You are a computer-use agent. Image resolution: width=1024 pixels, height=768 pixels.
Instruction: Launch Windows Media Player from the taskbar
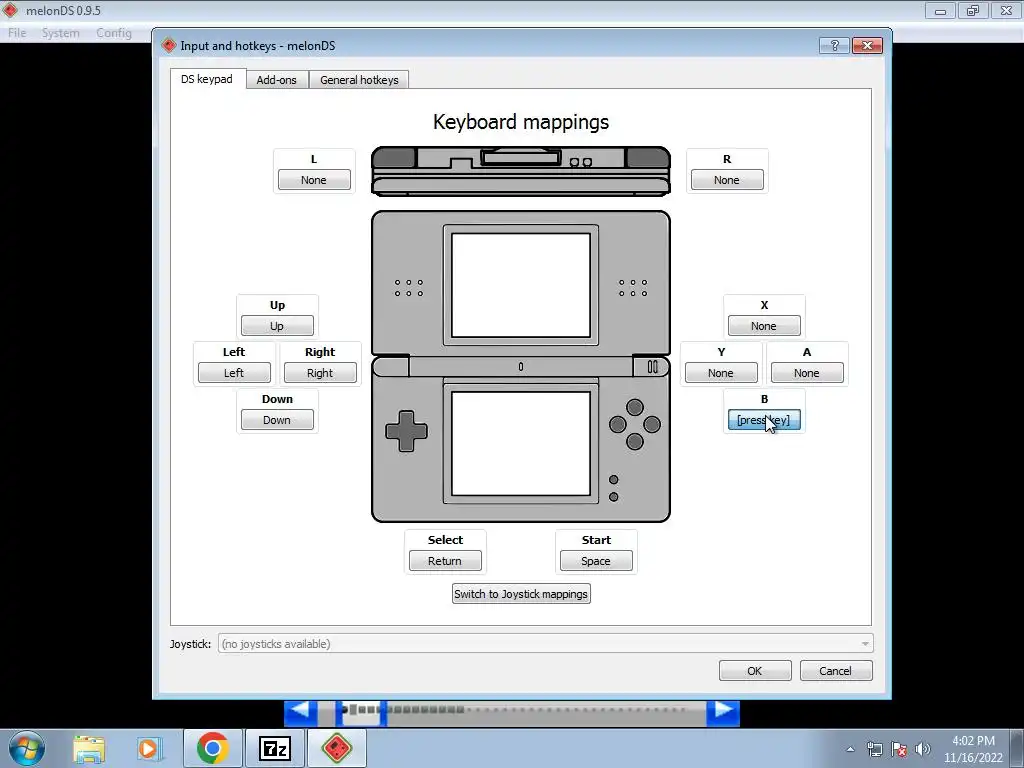tap(149, 748)
